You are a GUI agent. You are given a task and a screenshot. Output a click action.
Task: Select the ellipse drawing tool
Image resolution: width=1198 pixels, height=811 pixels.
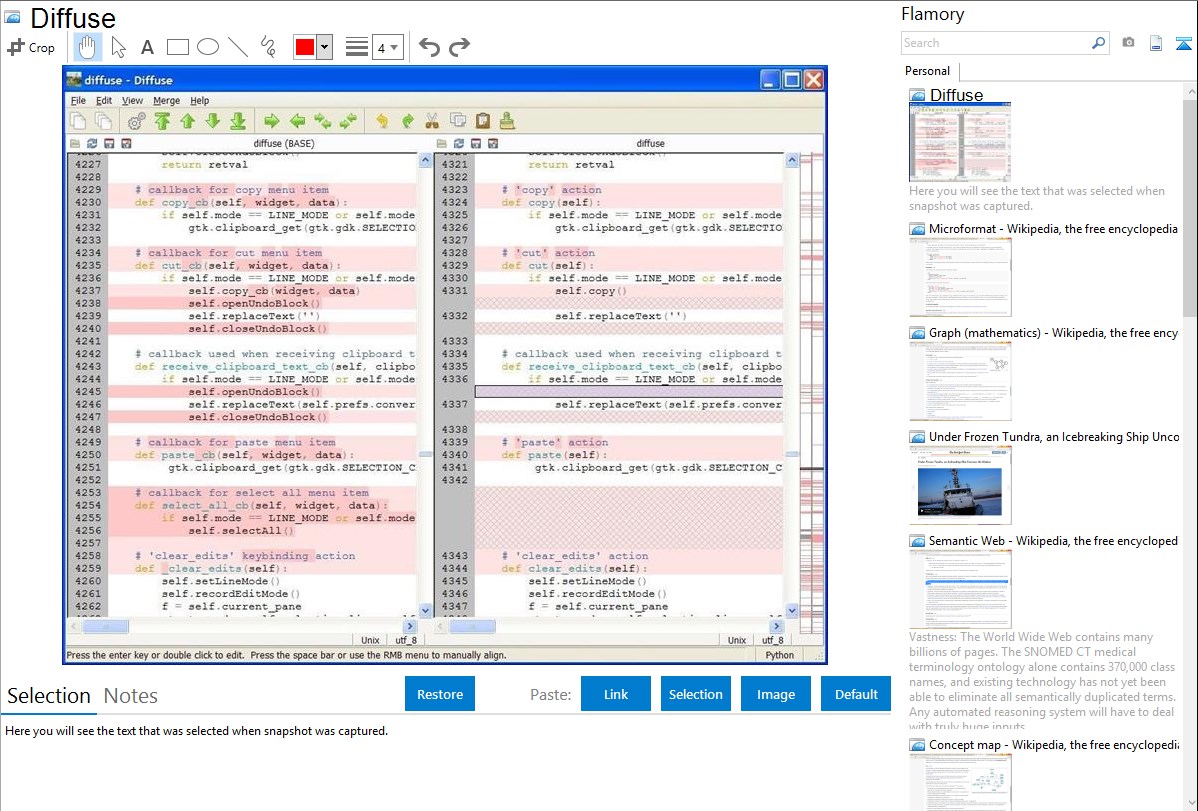(208, 47)
